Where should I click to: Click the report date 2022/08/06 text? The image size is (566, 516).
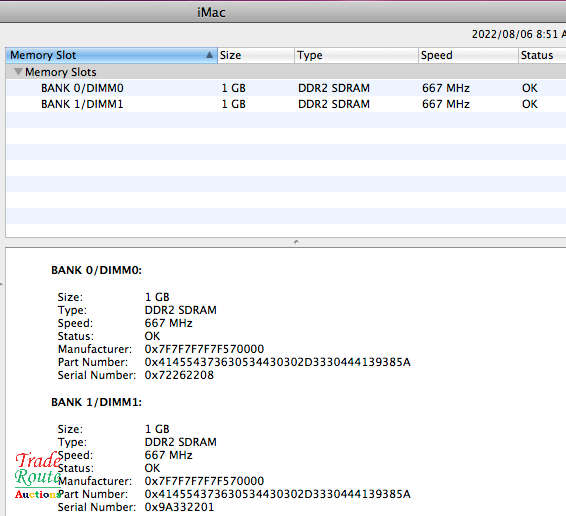point(502,34)
